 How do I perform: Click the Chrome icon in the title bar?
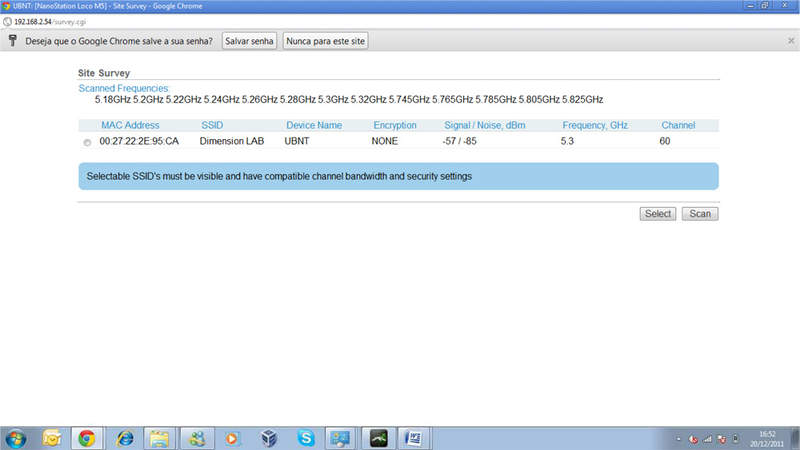[6, 6]
